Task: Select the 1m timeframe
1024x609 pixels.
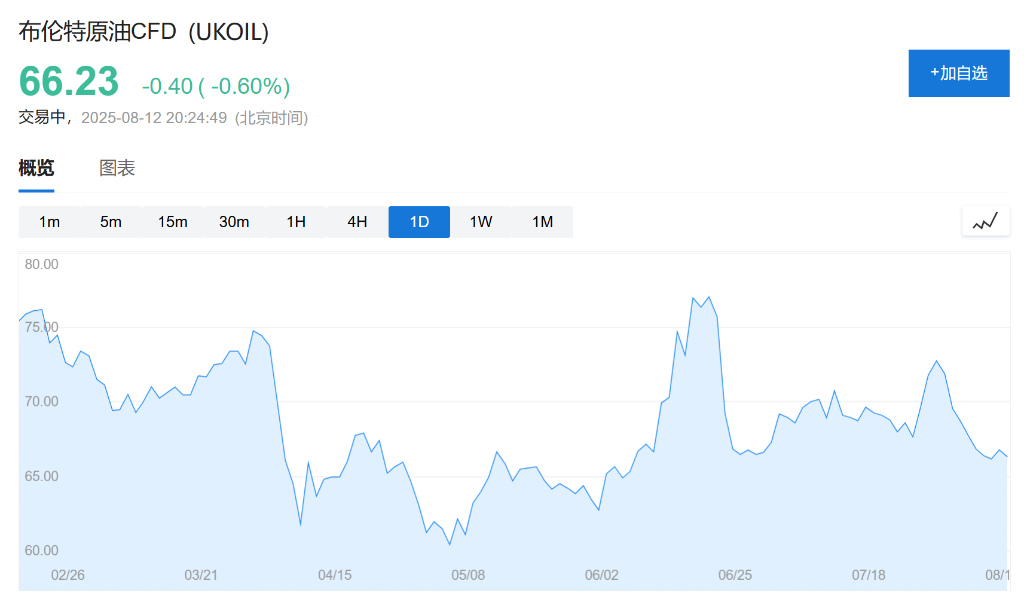Action: click(49, 222)
